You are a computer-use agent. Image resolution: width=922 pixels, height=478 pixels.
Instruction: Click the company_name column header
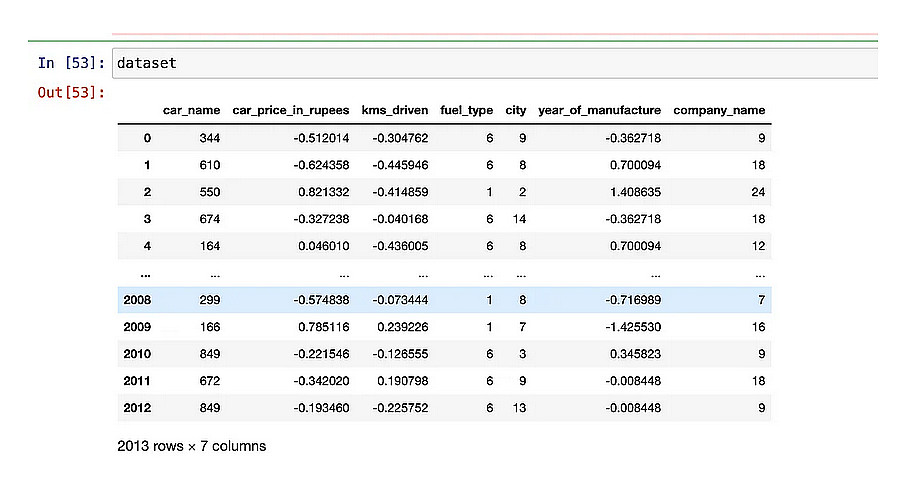719,110
